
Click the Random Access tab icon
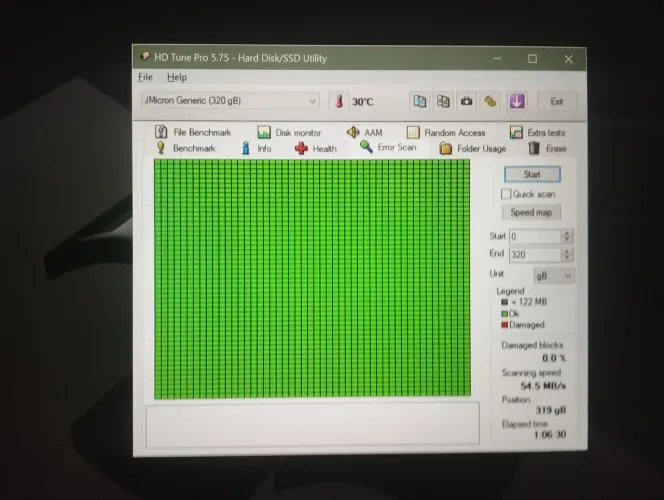412,133
